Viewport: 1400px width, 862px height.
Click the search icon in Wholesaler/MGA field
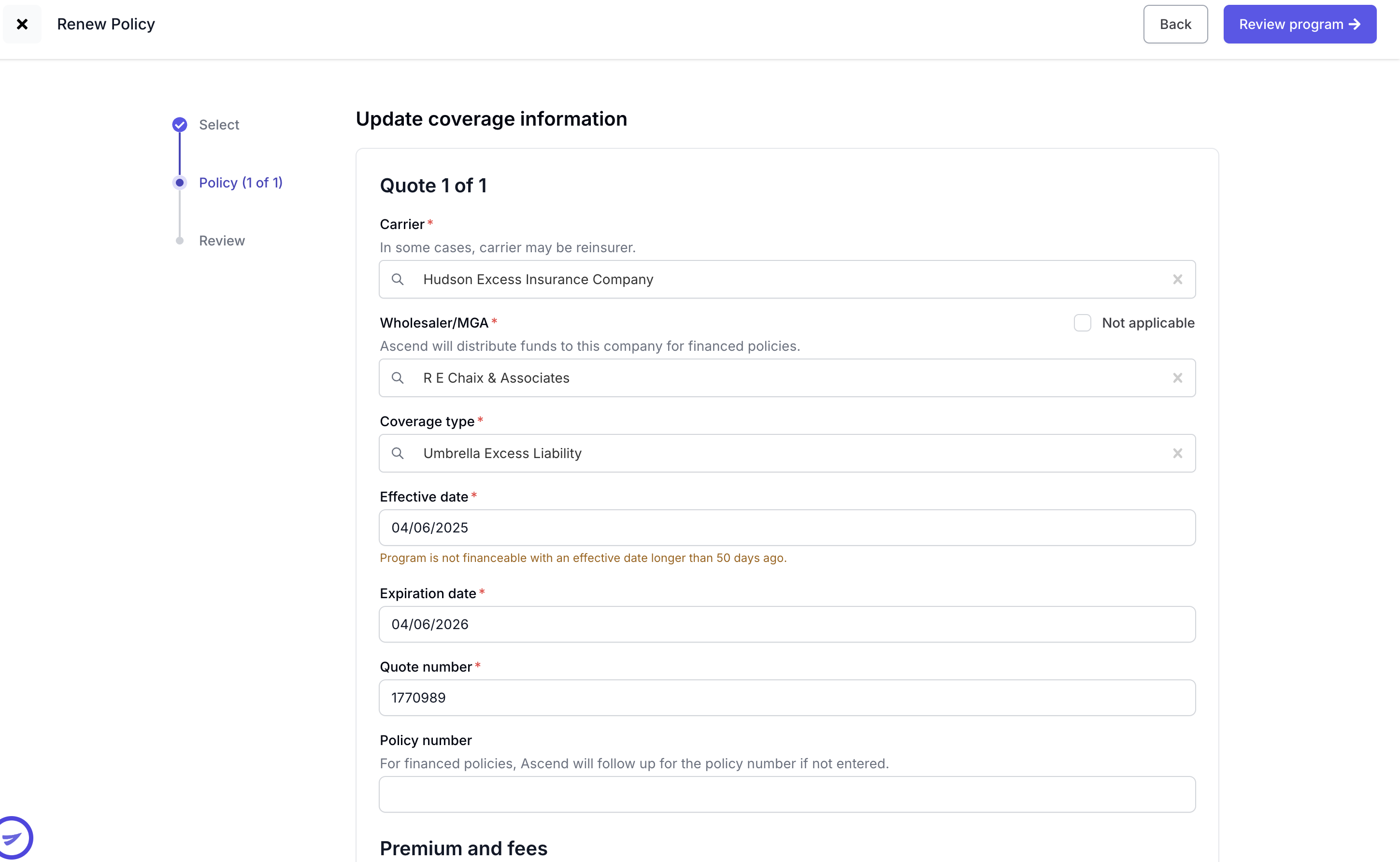(x=398, y=378)
